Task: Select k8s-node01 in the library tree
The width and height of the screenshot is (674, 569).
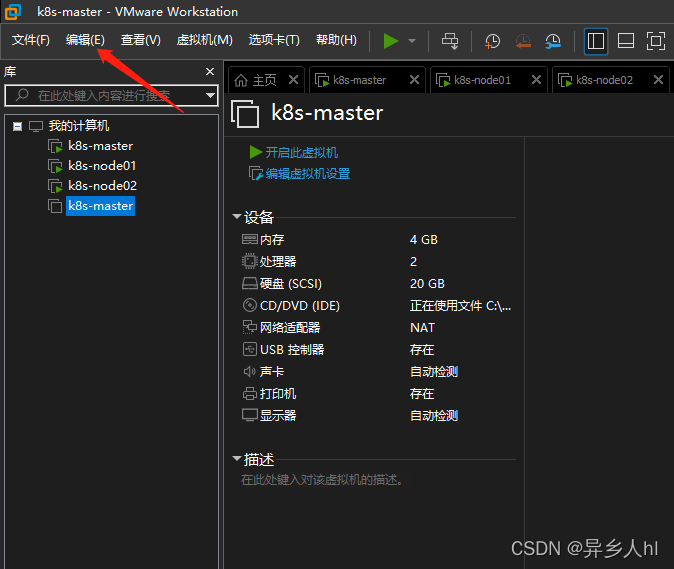Action: [102, 166]
